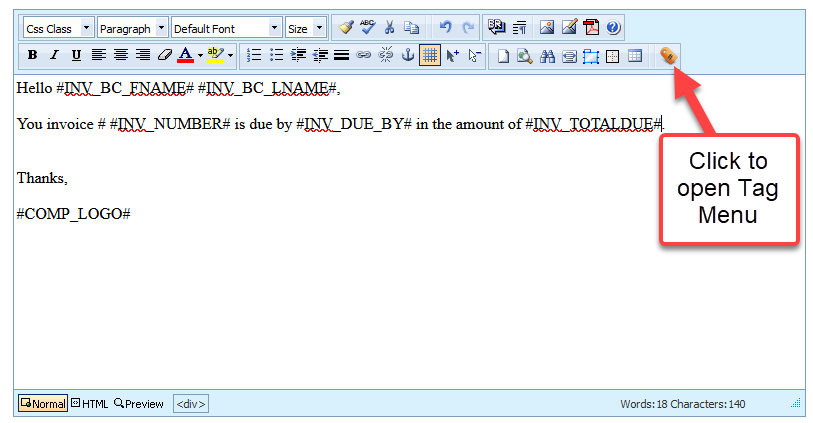Toggle the grid borders button
Viewport: 813px width, 423px height.
tap(429, 56)
